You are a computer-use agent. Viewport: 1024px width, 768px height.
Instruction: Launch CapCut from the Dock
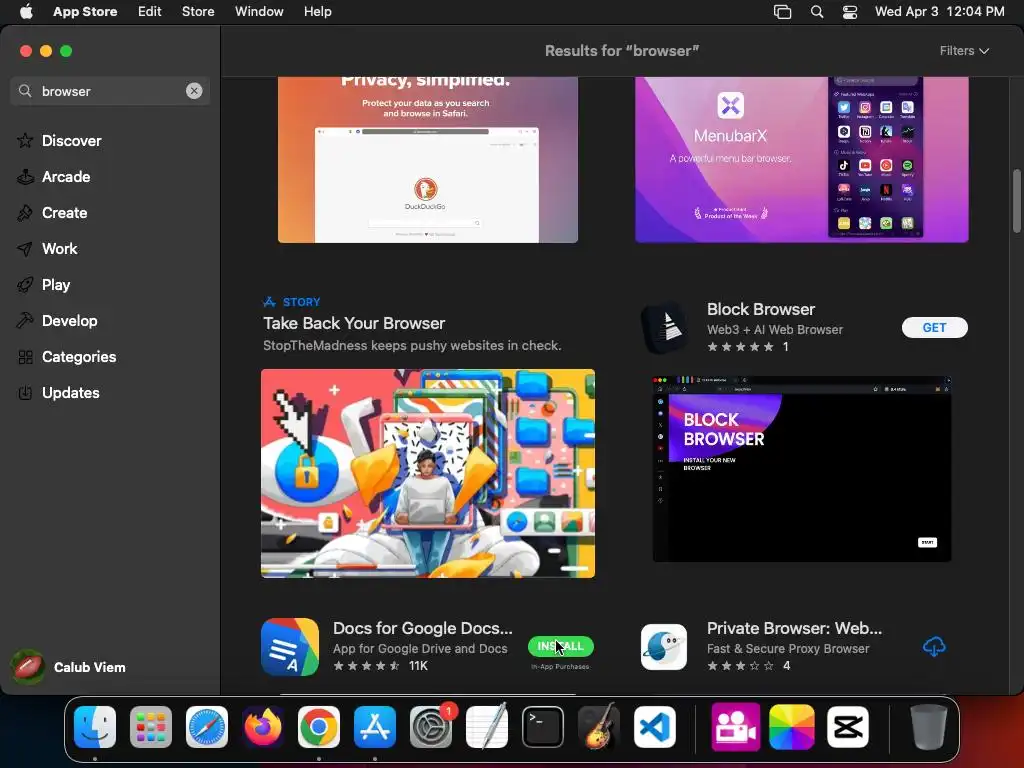click(x=848, y=727)
